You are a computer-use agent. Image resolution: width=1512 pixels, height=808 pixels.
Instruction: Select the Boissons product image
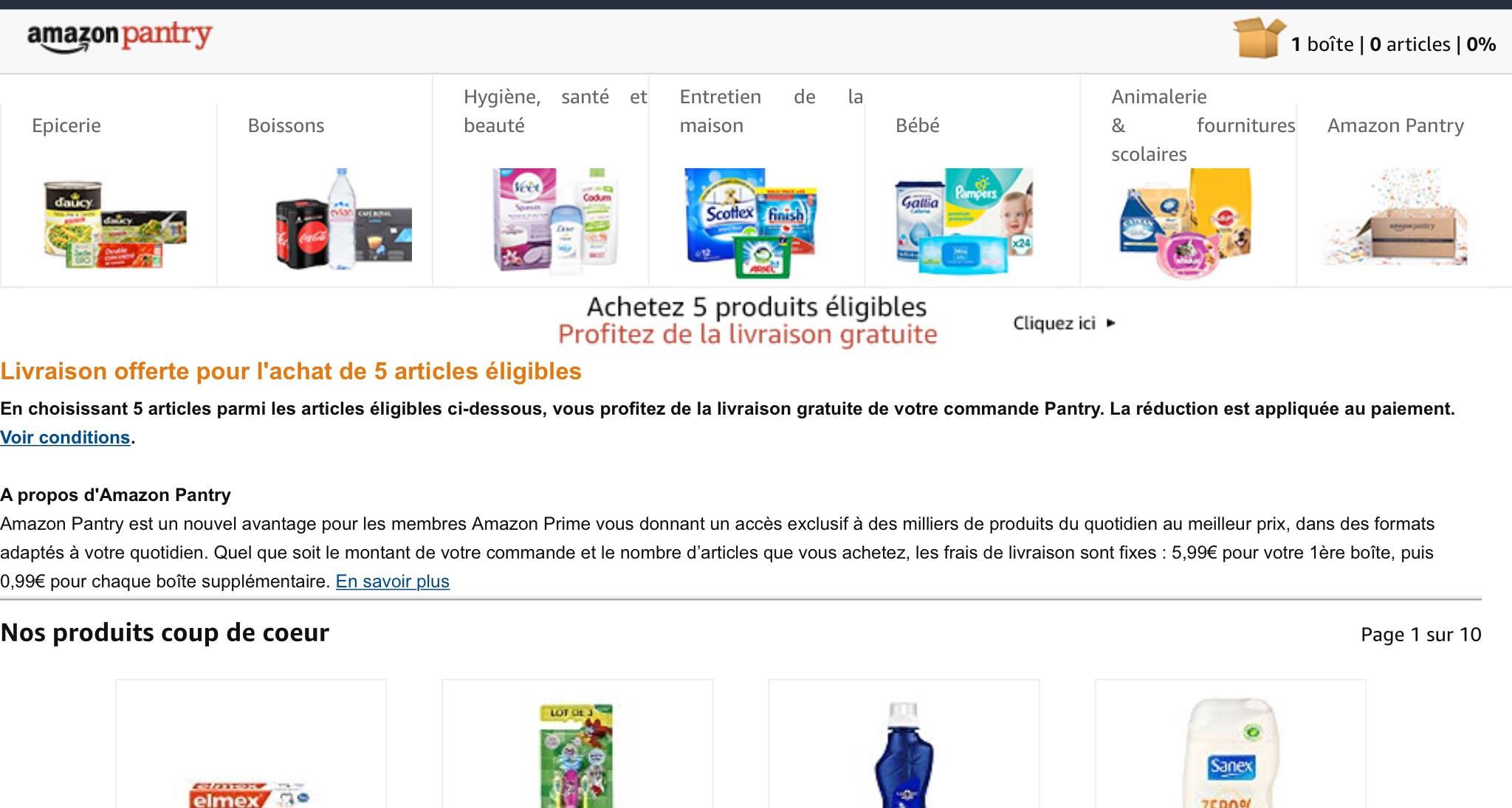pos(343,219)
